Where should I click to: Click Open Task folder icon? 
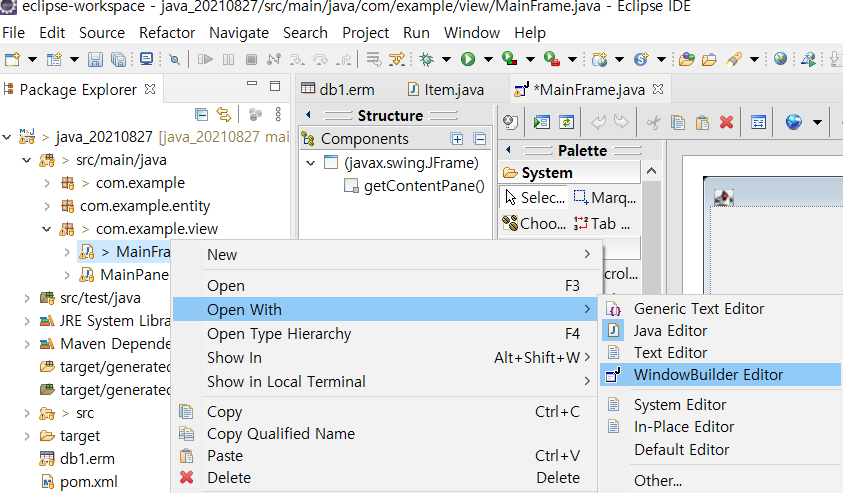pyautogui.click(x=709, y=59)
